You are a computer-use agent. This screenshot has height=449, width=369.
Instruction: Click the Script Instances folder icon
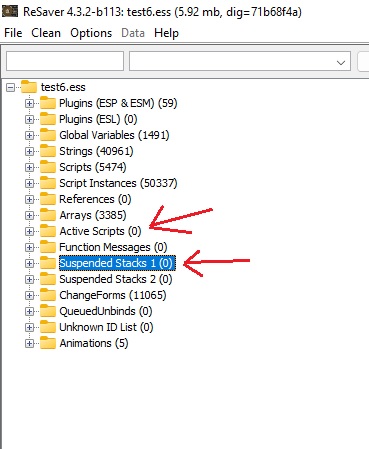pos(48,183)
